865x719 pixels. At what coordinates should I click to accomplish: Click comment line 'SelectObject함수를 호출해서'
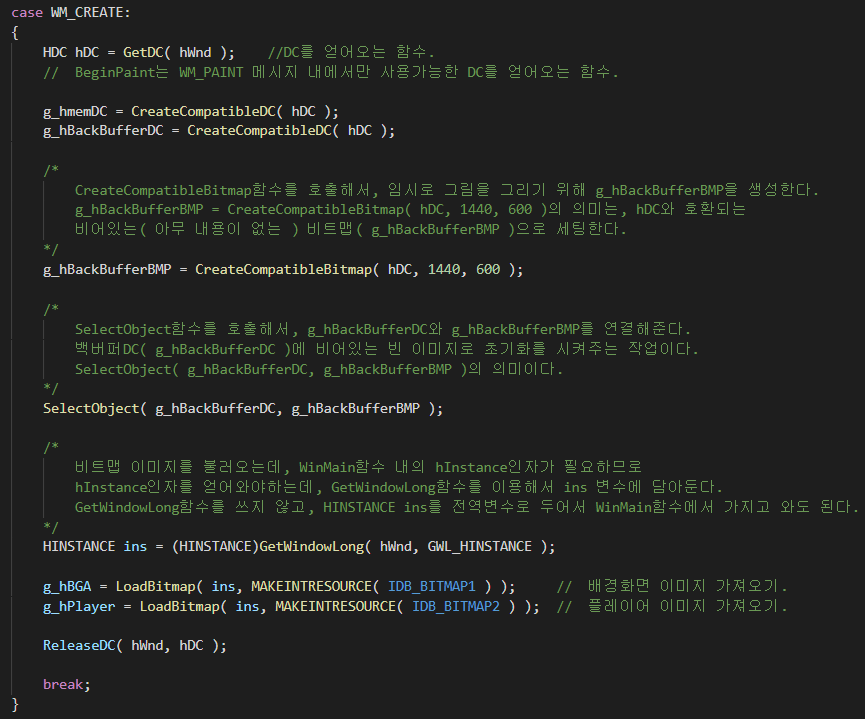click(x=383, y=329)
